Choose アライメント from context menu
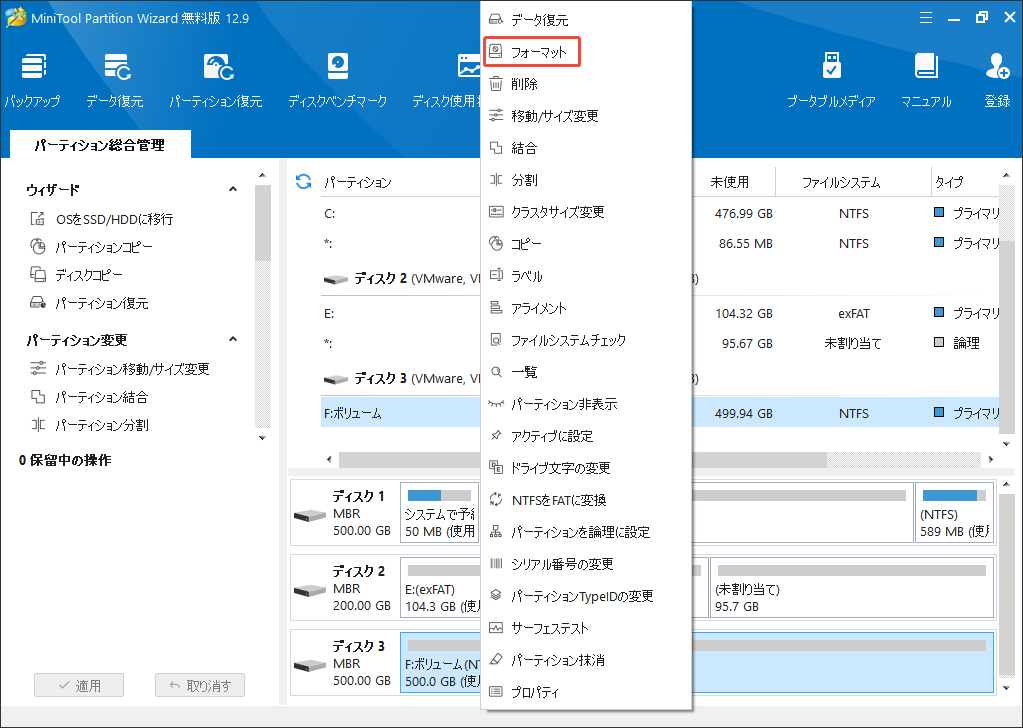The width and height of the screenshot is (1023, 728). coord(586,308)
